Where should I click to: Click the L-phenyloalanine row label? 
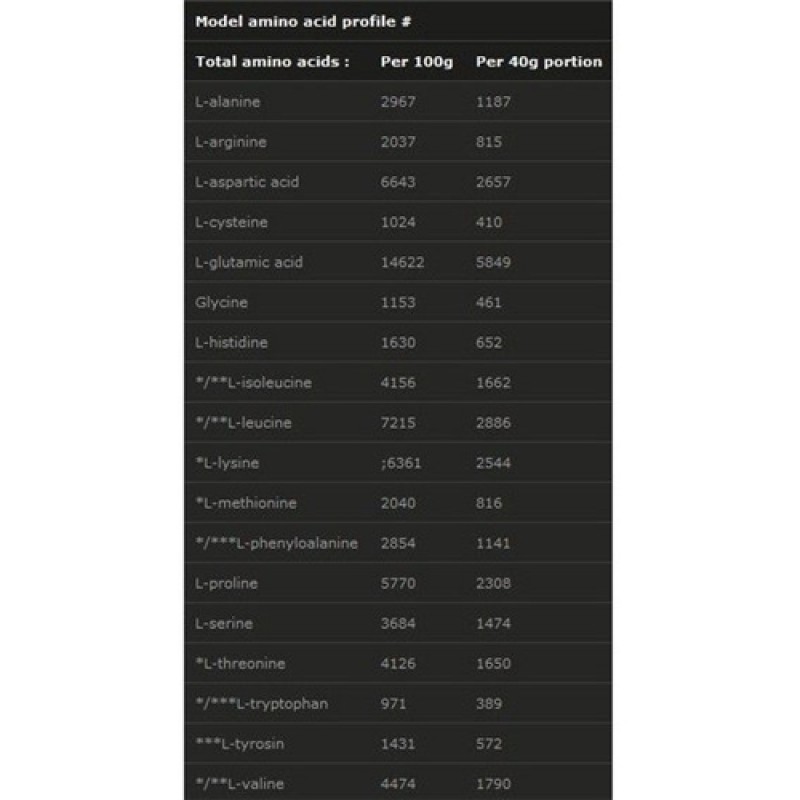coord(276,543)
